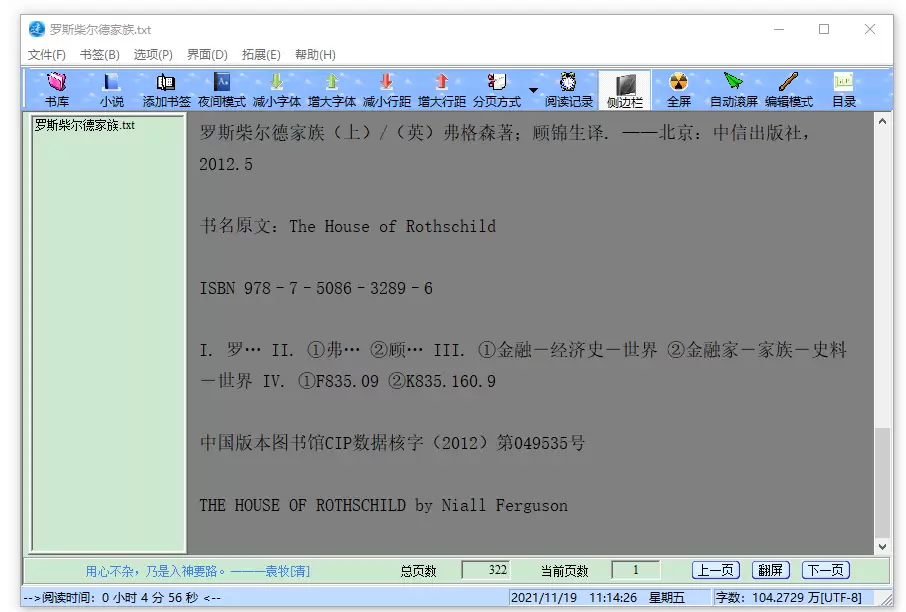
Task: Switch to 夜间模式 night mode
Action: point(222,90)
